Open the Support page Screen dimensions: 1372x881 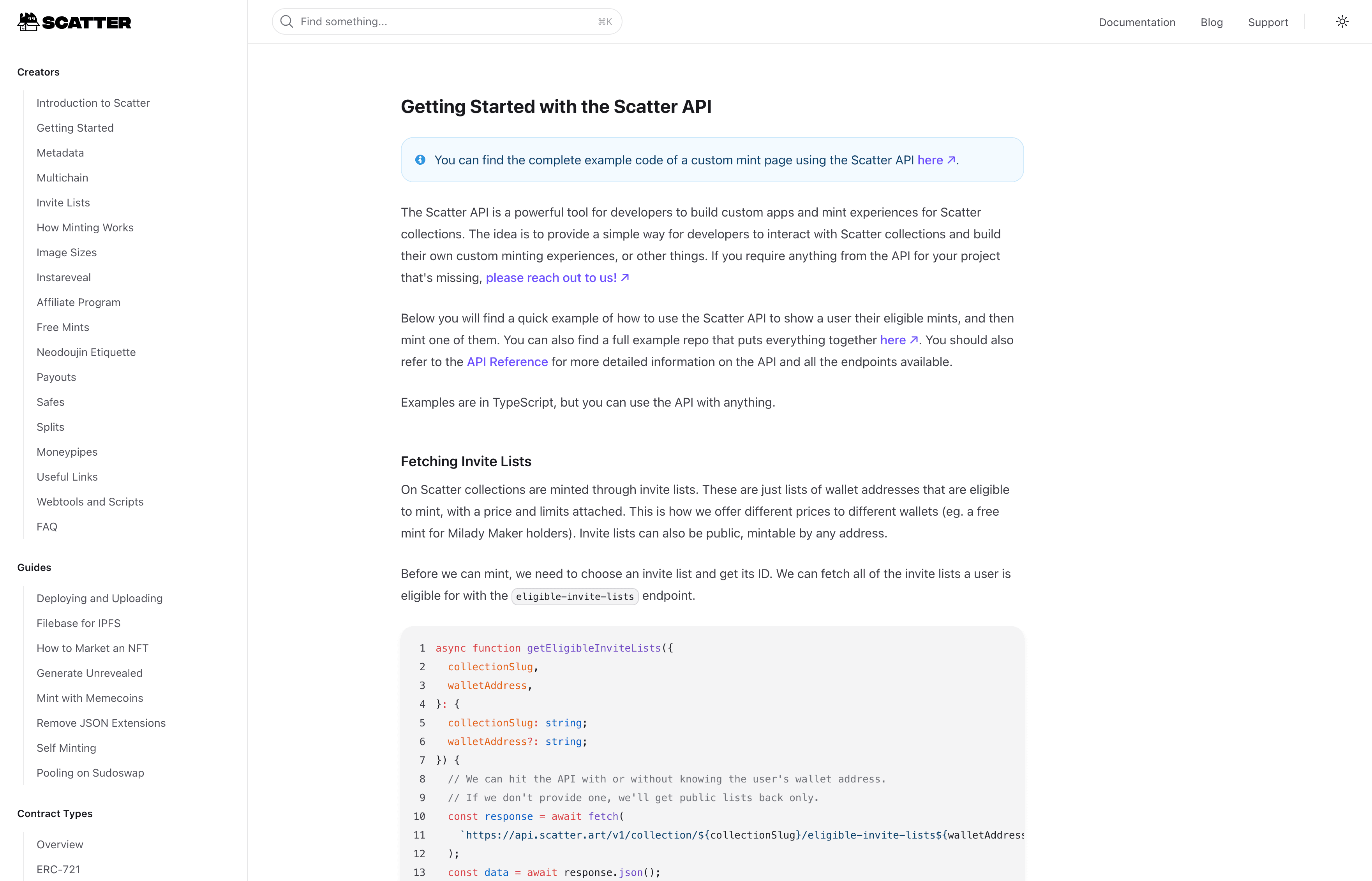tap(1268, 22)
